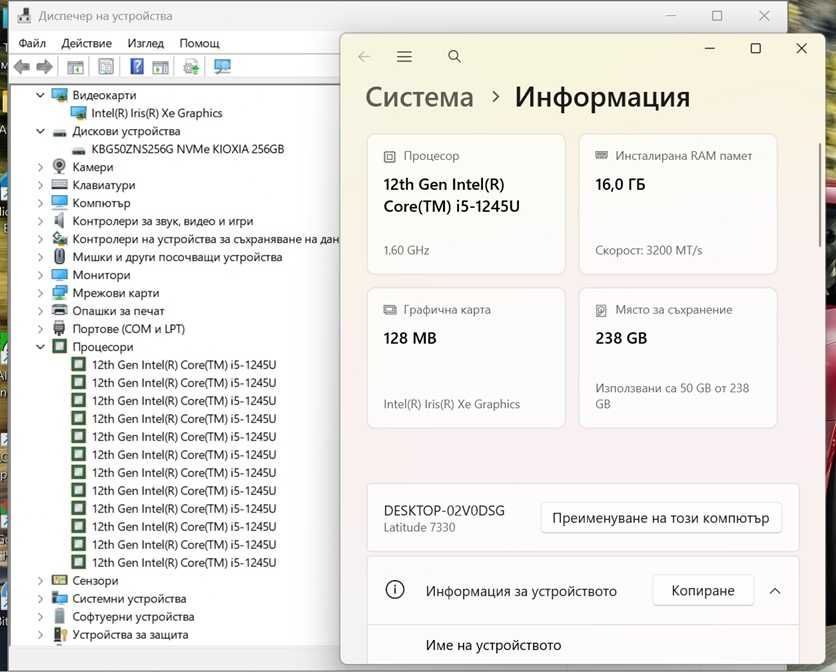Collapse the Дискови устройства tree node
836x672 pixels.
40,131
